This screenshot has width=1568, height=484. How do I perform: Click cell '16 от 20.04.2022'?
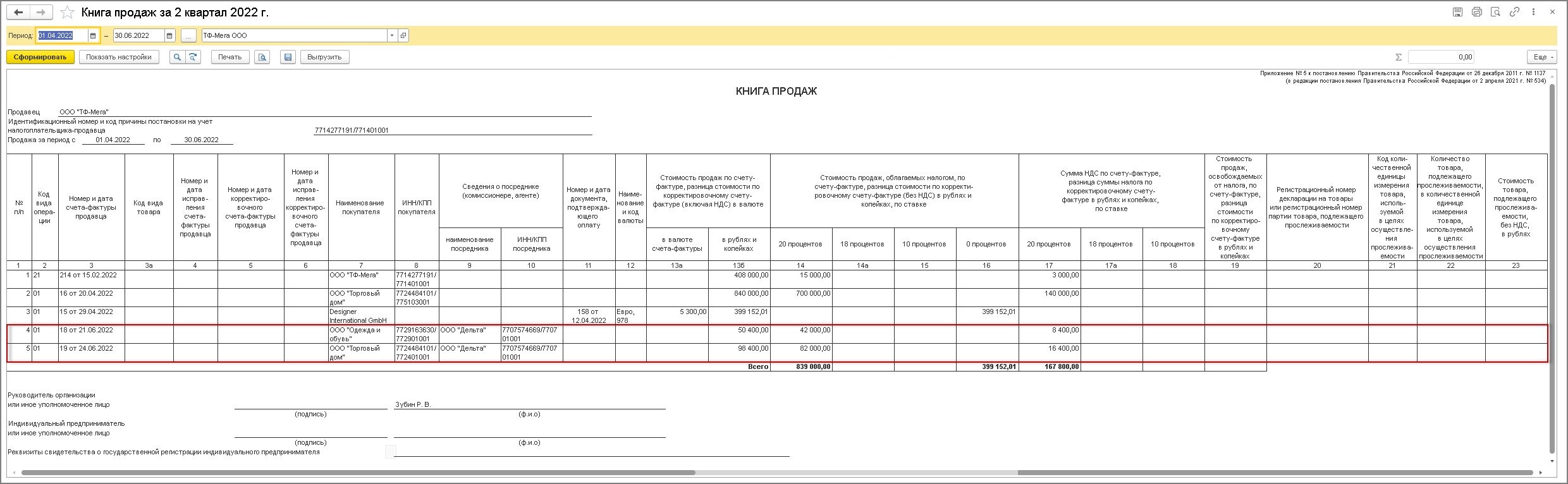[x=92, y=298]
